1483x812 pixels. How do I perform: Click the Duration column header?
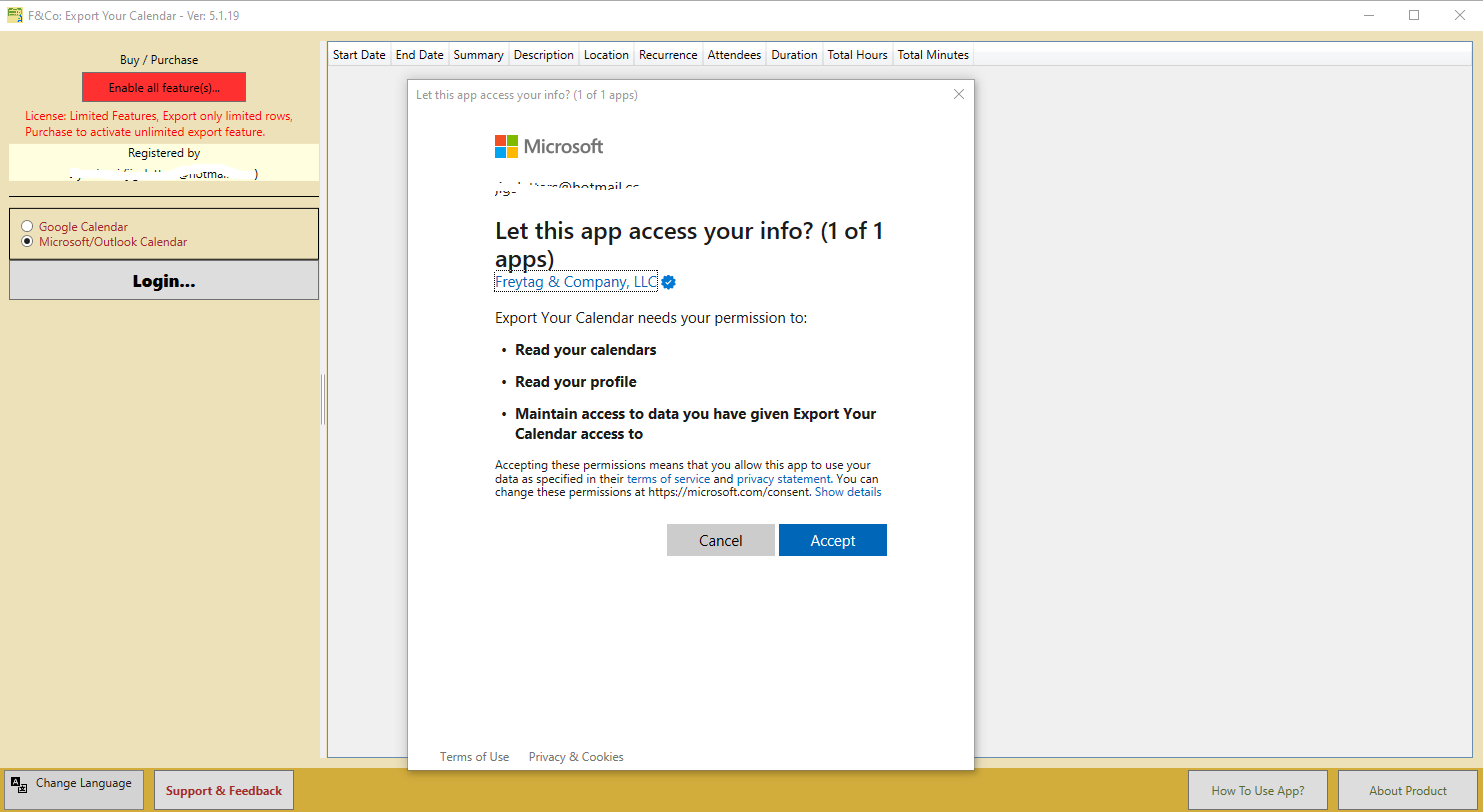tap(794, 55)
